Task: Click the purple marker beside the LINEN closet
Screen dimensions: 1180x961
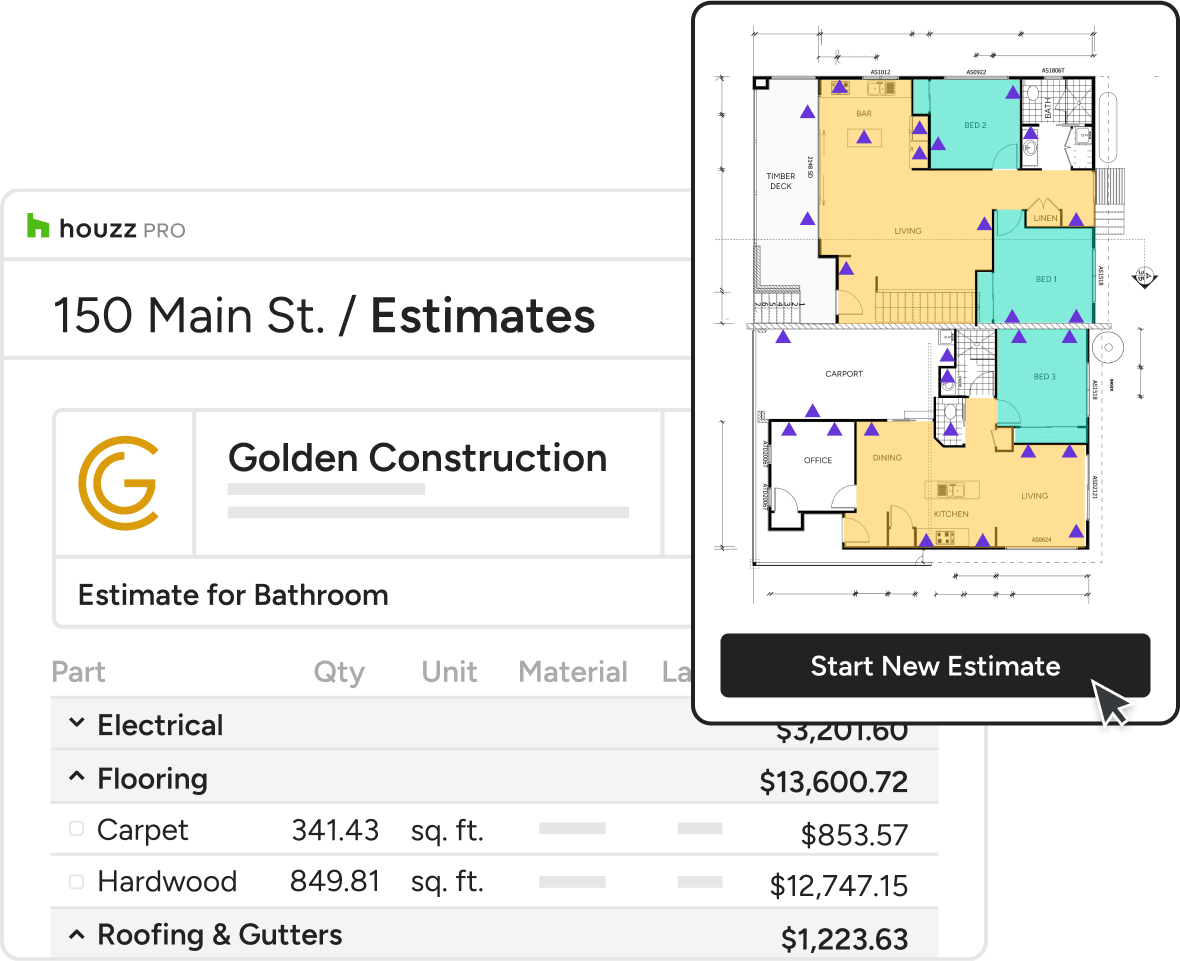Action: coord(1077,219)
